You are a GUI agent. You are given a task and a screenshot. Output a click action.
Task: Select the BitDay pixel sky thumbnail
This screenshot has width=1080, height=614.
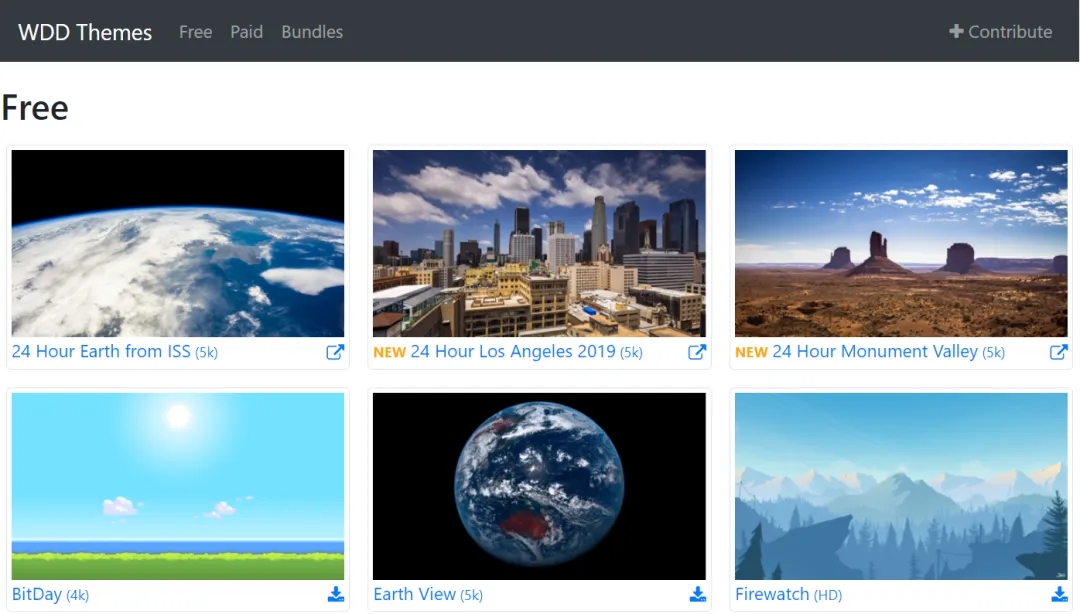pos(178,486)
